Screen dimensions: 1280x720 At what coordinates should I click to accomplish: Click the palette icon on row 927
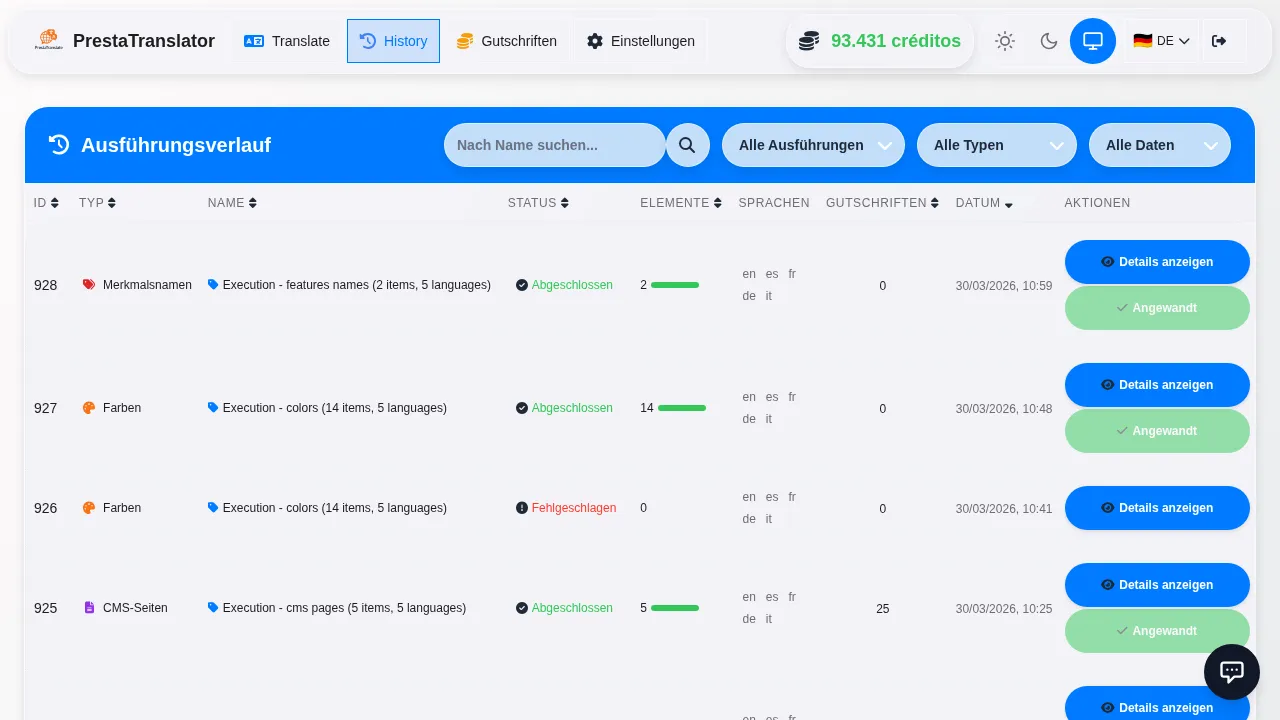tap(89, 408)
